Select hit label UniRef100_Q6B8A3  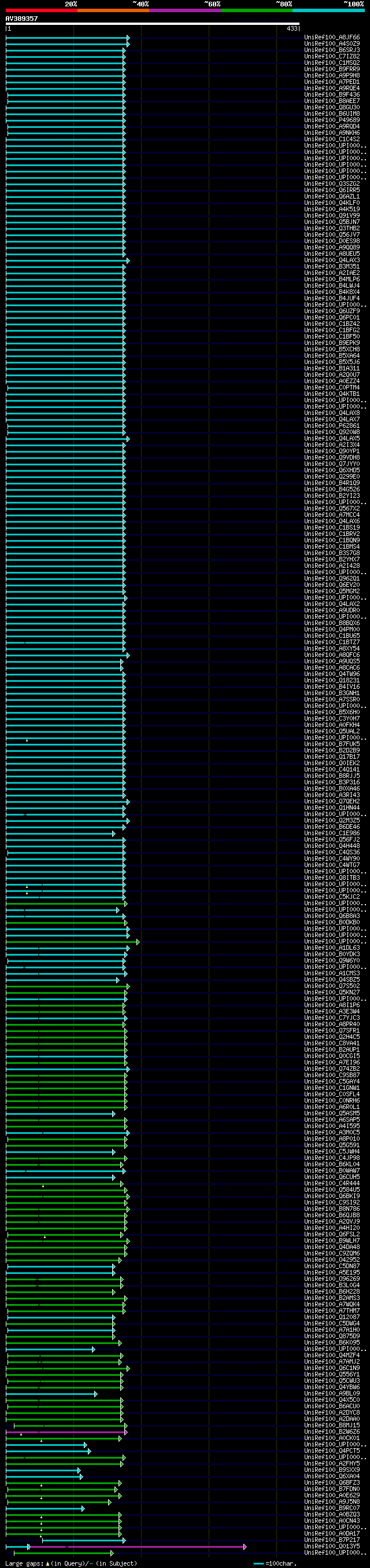(x=332, y=916)
